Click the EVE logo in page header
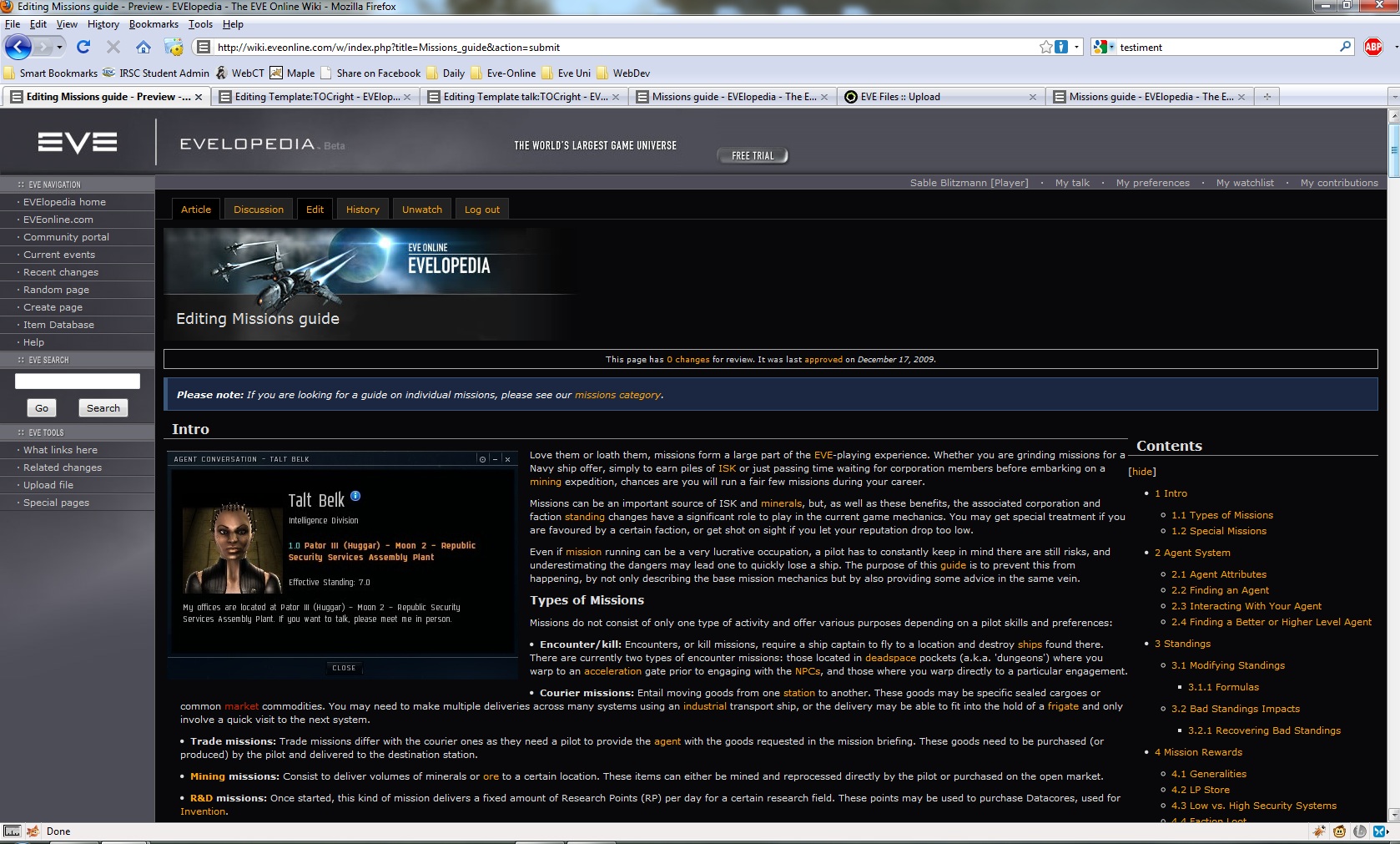Viewport: 1400px width, 844px height. coord(78,143)
